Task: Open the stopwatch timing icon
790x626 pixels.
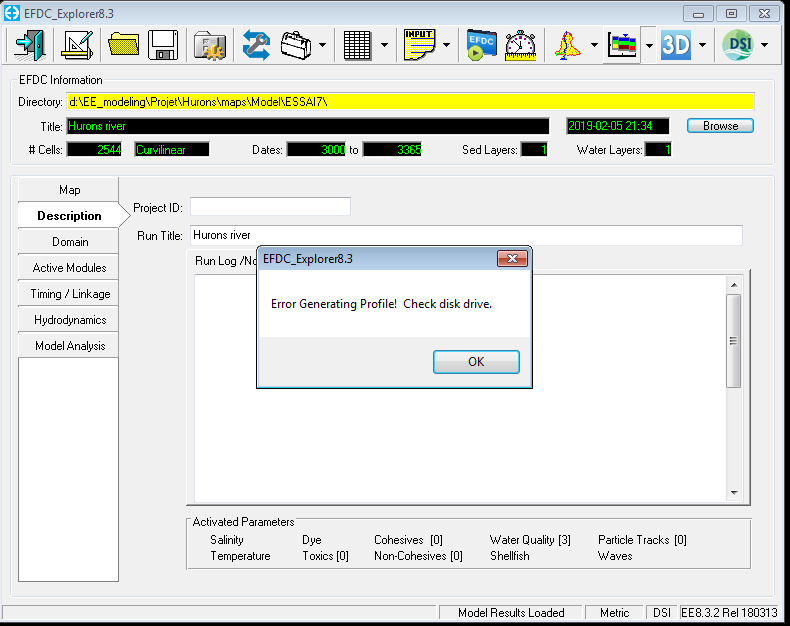Action: [520, 46]
